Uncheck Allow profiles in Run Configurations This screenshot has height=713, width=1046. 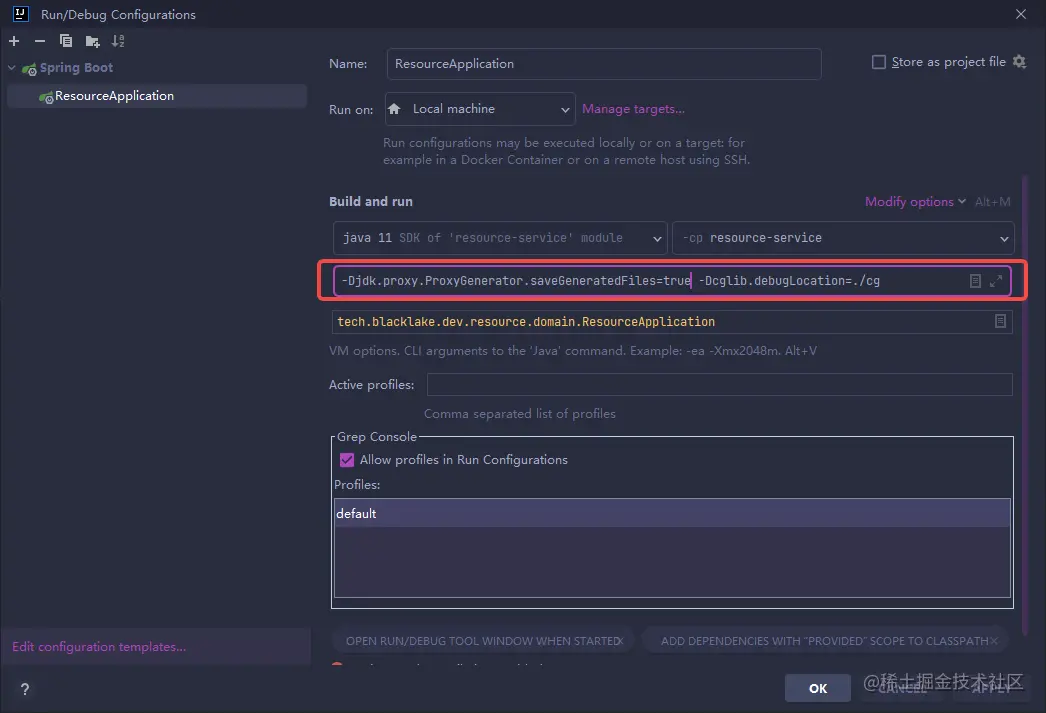[347, 460]
